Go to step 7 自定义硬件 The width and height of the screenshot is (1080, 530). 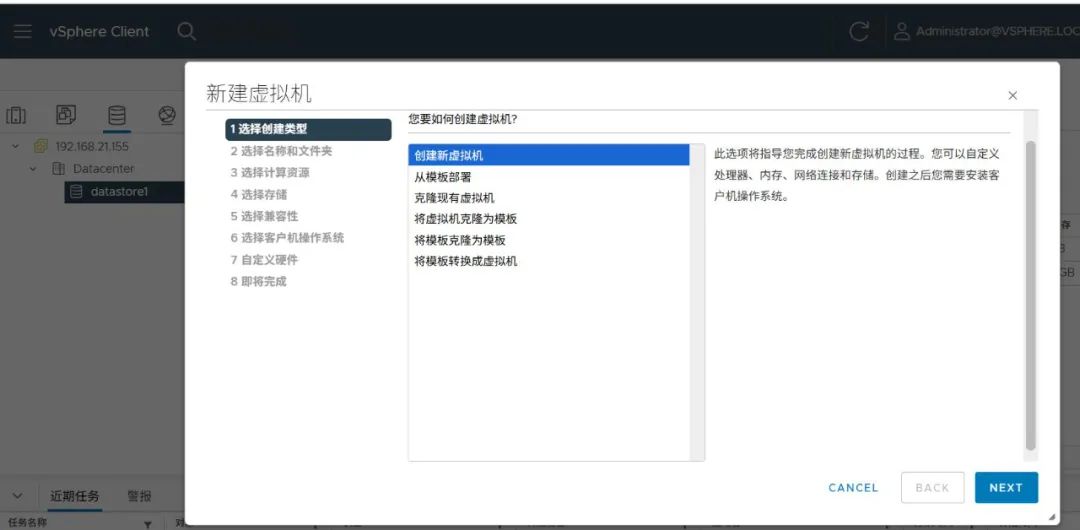[x=264, y=260]
